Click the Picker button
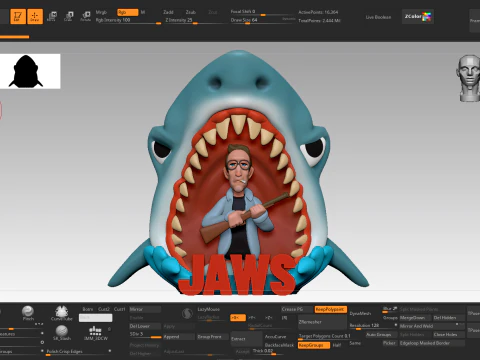 click(389, 343)
